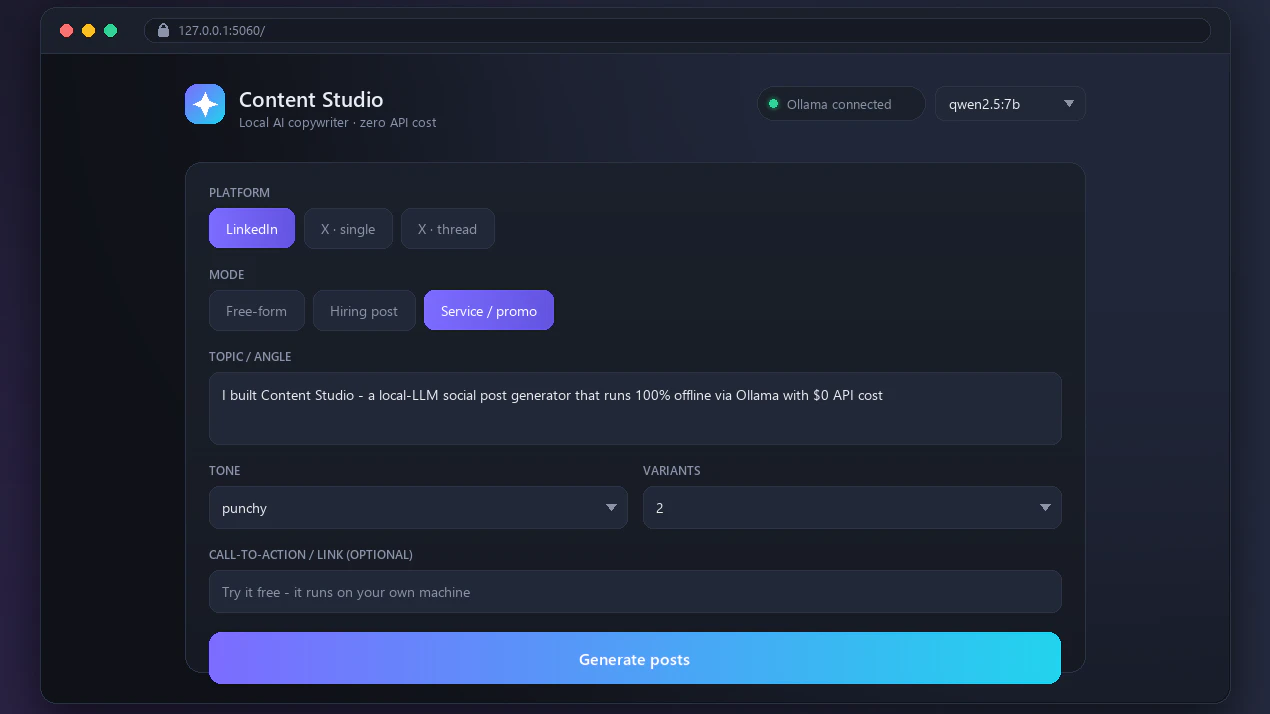Image resolution: width=1270 pixels, height=714 pixels.
Task: Click the MODE section label
Action: pos(226,274)
